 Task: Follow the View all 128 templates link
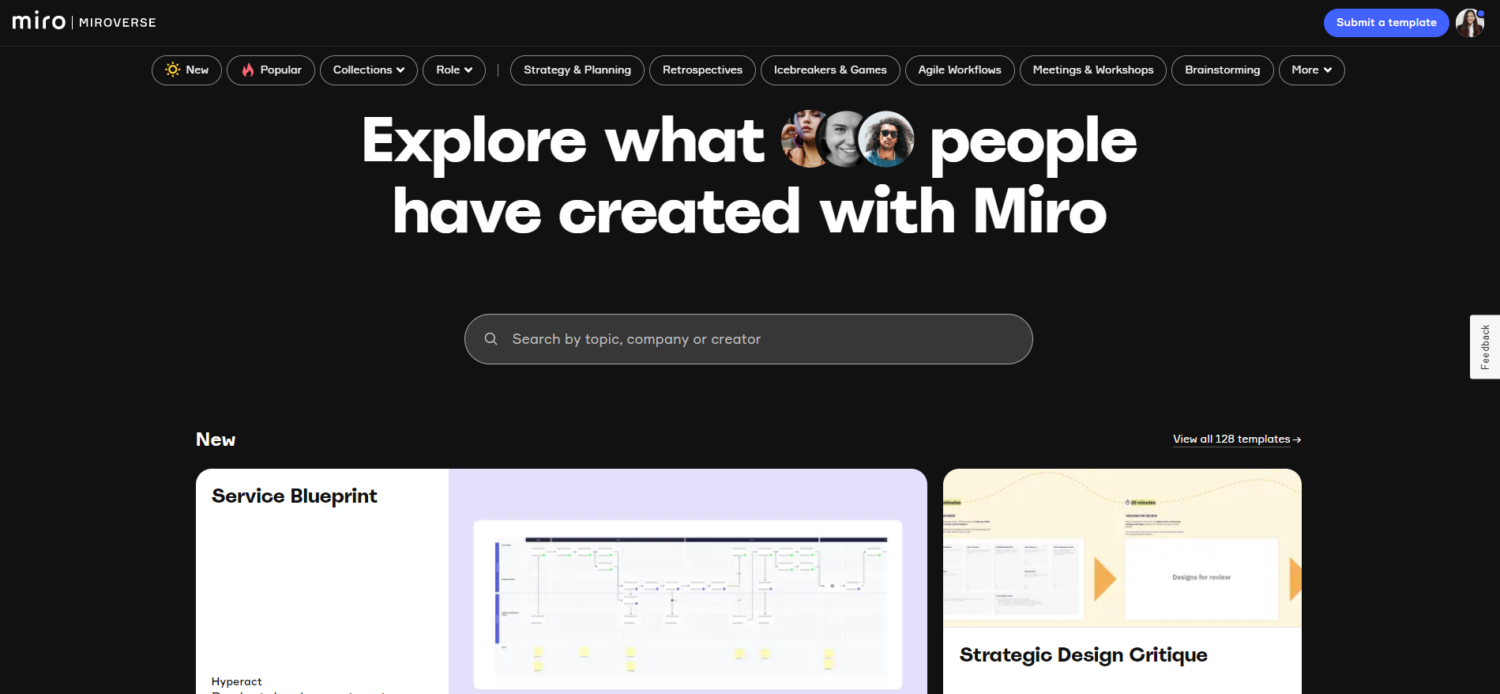point(1237,439)
